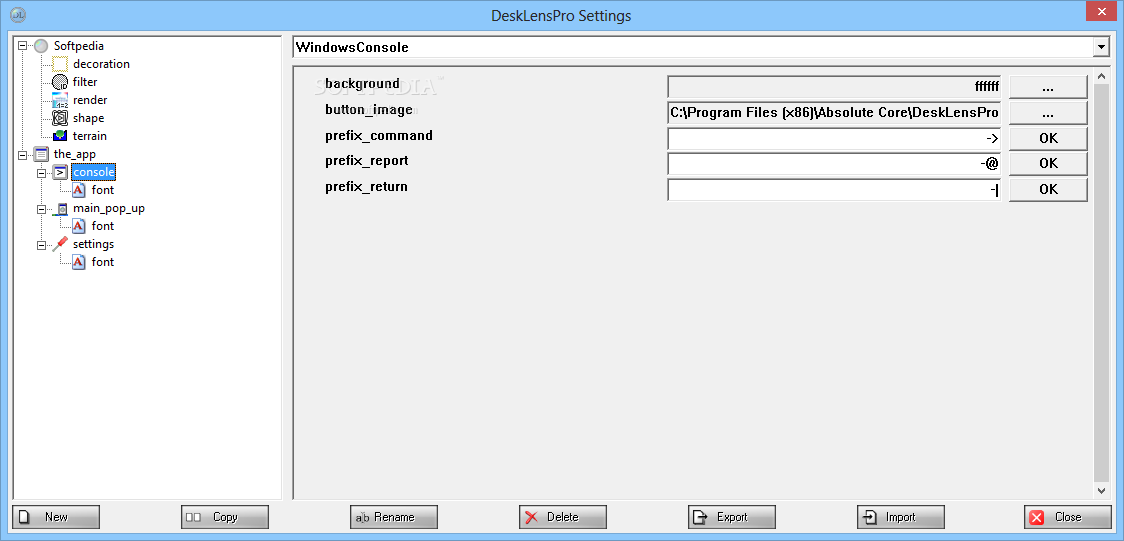Select render in the tree
Viewport: 1124px width, 541px height.
tap(90, 100)
